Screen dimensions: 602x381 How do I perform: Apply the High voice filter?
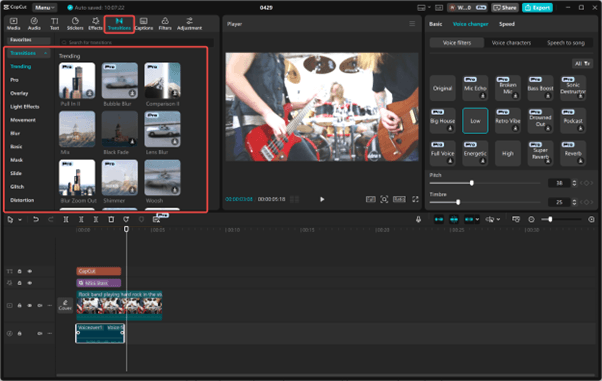click(x=508, y=153)
